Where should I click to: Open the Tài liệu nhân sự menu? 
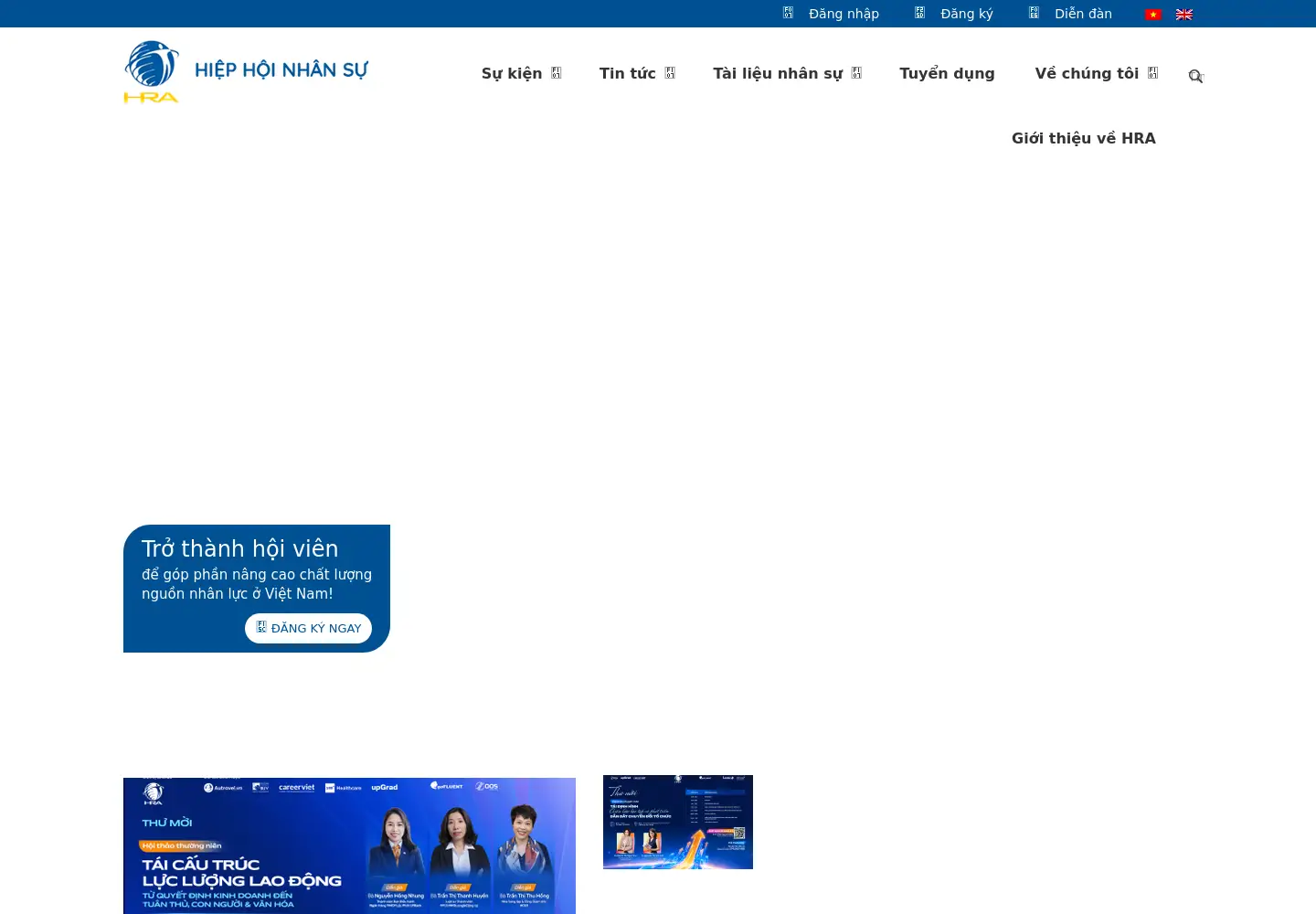[778, 73]
